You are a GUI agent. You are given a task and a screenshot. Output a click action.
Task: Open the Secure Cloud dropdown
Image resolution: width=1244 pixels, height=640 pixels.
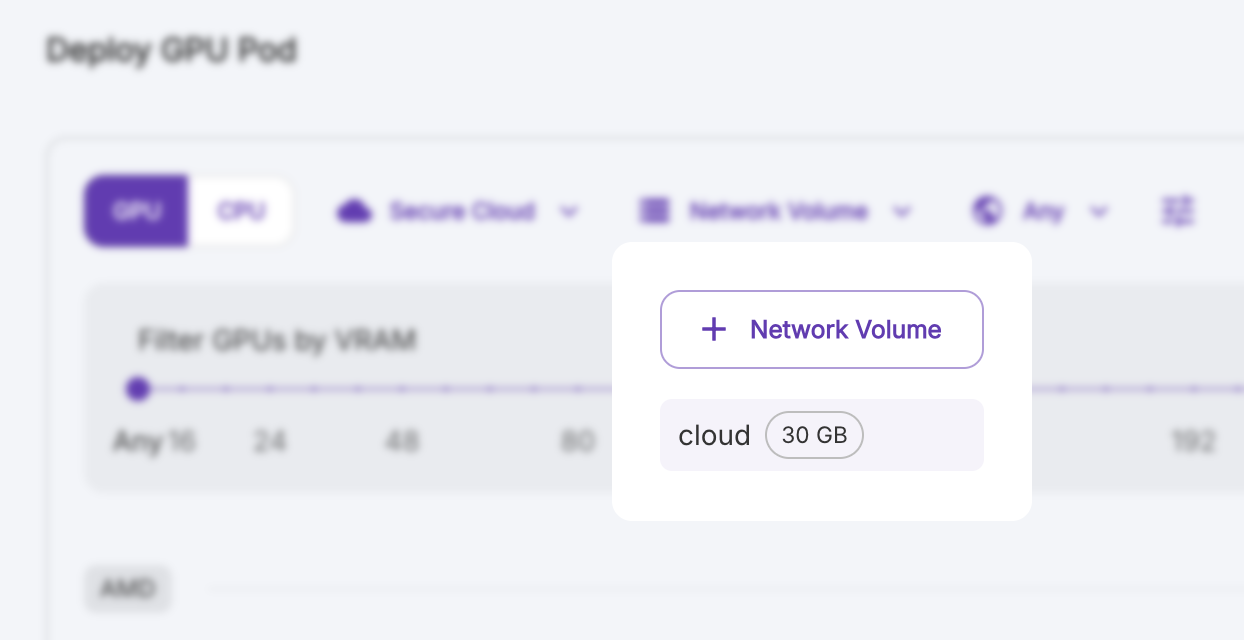pyautogui.click(x=462, y=211)
